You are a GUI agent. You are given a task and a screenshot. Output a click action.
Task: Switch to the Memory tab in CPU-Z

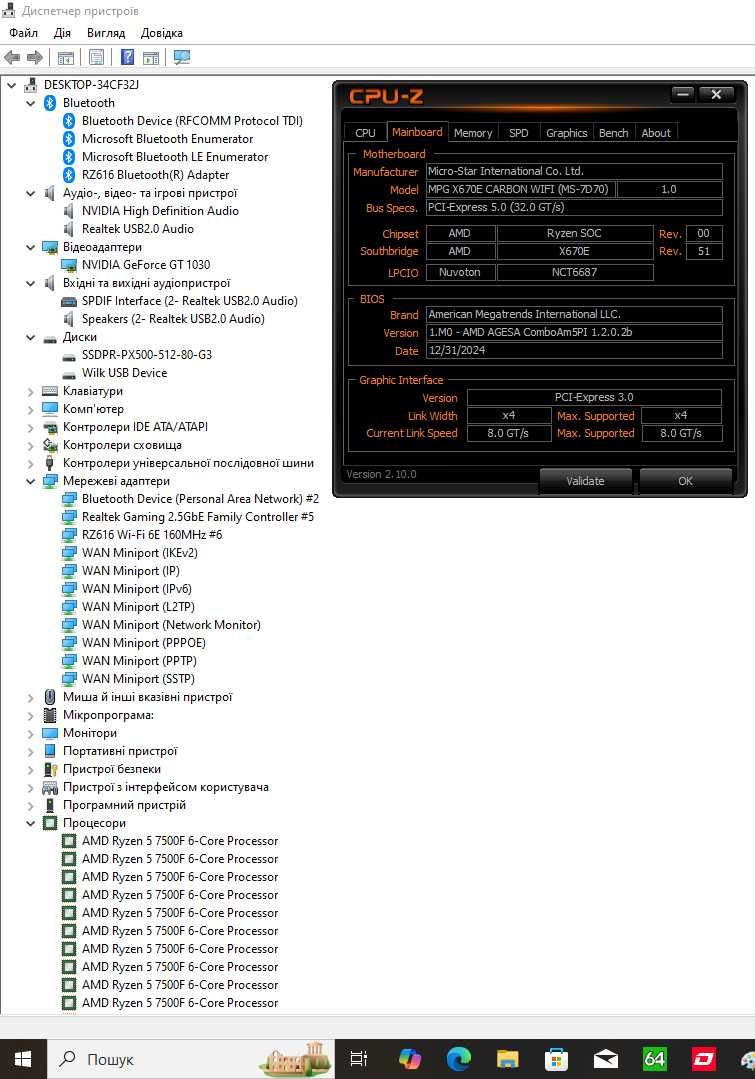coord(473,133)
